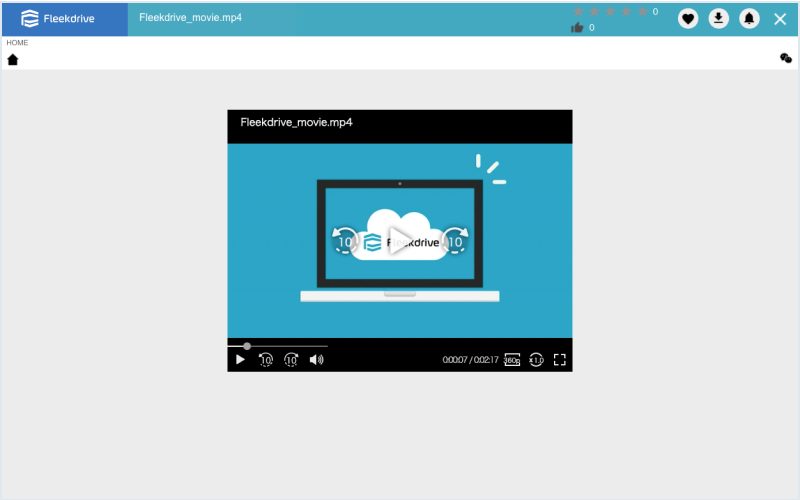Go to the home folder icon

[x=13, y=60]
